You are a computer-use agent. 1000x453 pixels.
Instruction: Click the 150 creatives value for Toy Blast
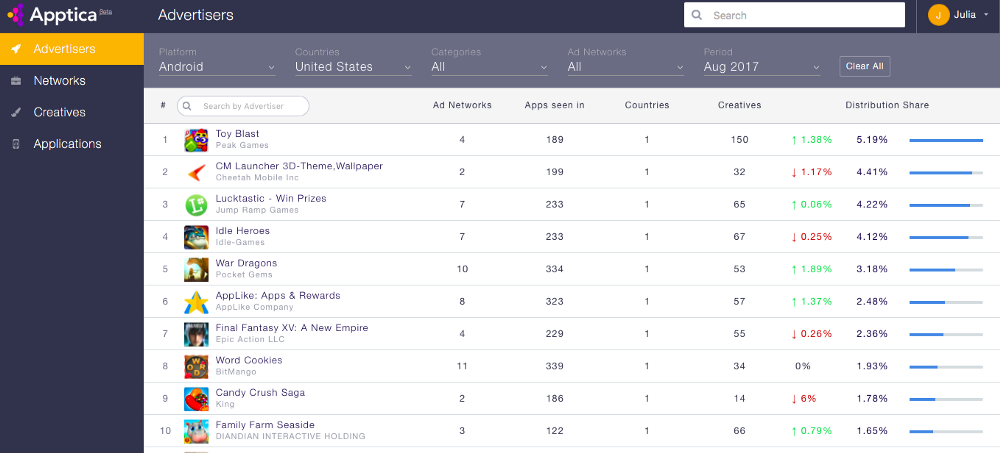(739, 140)
